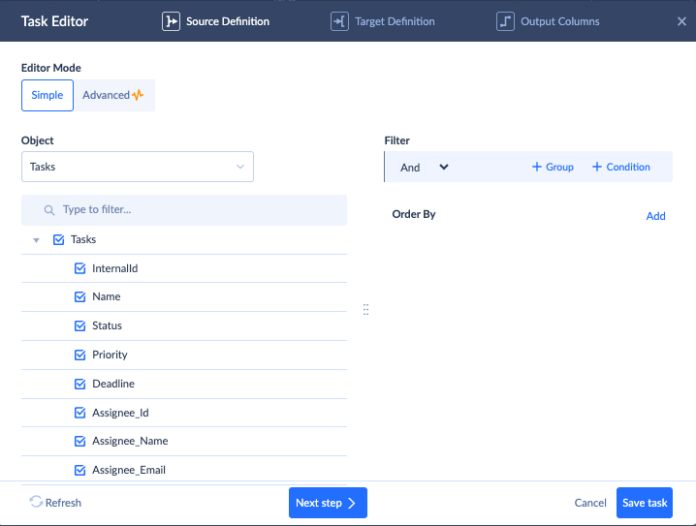Click the pulse icon next to Advanced
Viewport: 696px width, 526px height.
coord(138,95)
